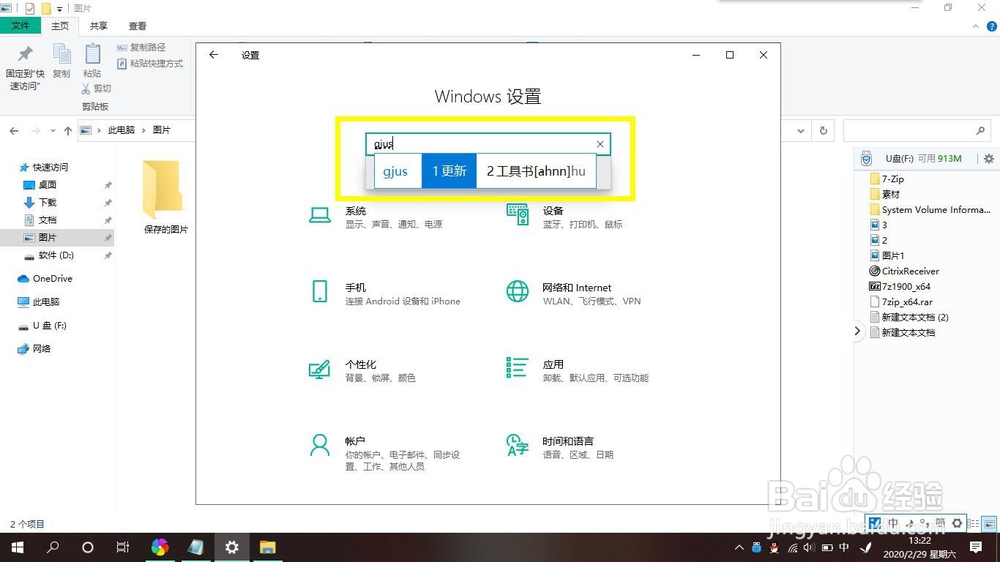This screenshot has height=562, width=1000.
Task: Clear the settings search box with X
Action: click(x=600, y=144)
